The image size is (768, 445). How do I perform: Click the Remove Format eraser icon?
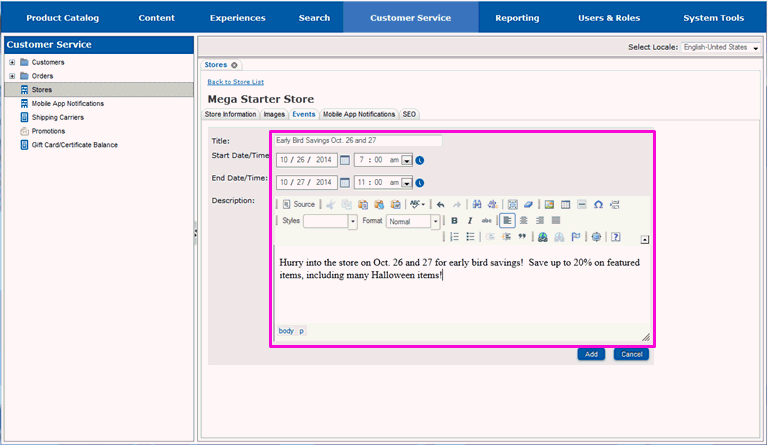tap(528, 205)
